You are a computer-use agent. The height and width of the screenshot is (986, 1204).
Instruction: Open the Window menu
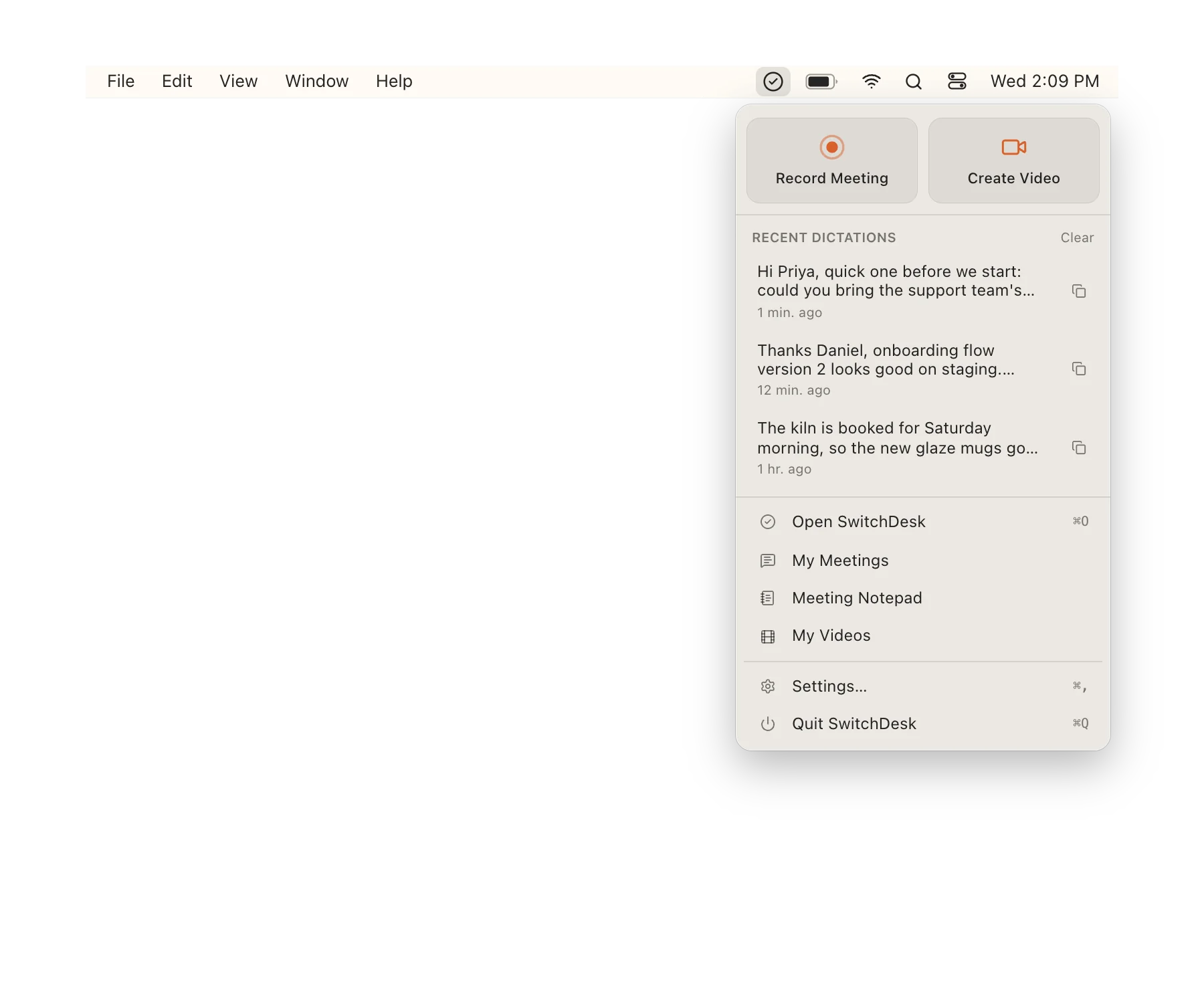tap(316, 81)
